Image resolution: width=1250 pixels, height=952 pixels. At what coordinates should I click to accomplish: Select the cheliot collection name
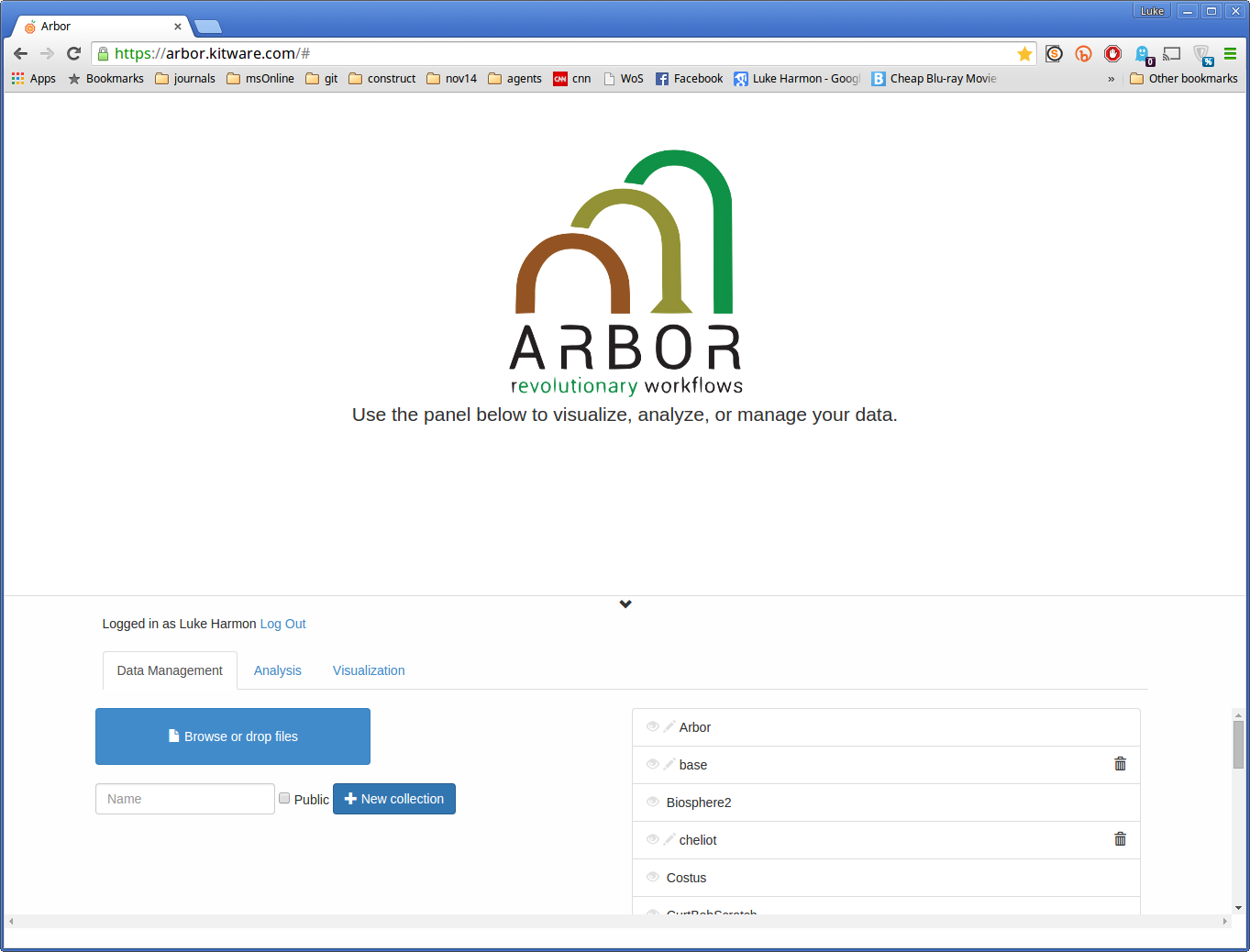698,840
